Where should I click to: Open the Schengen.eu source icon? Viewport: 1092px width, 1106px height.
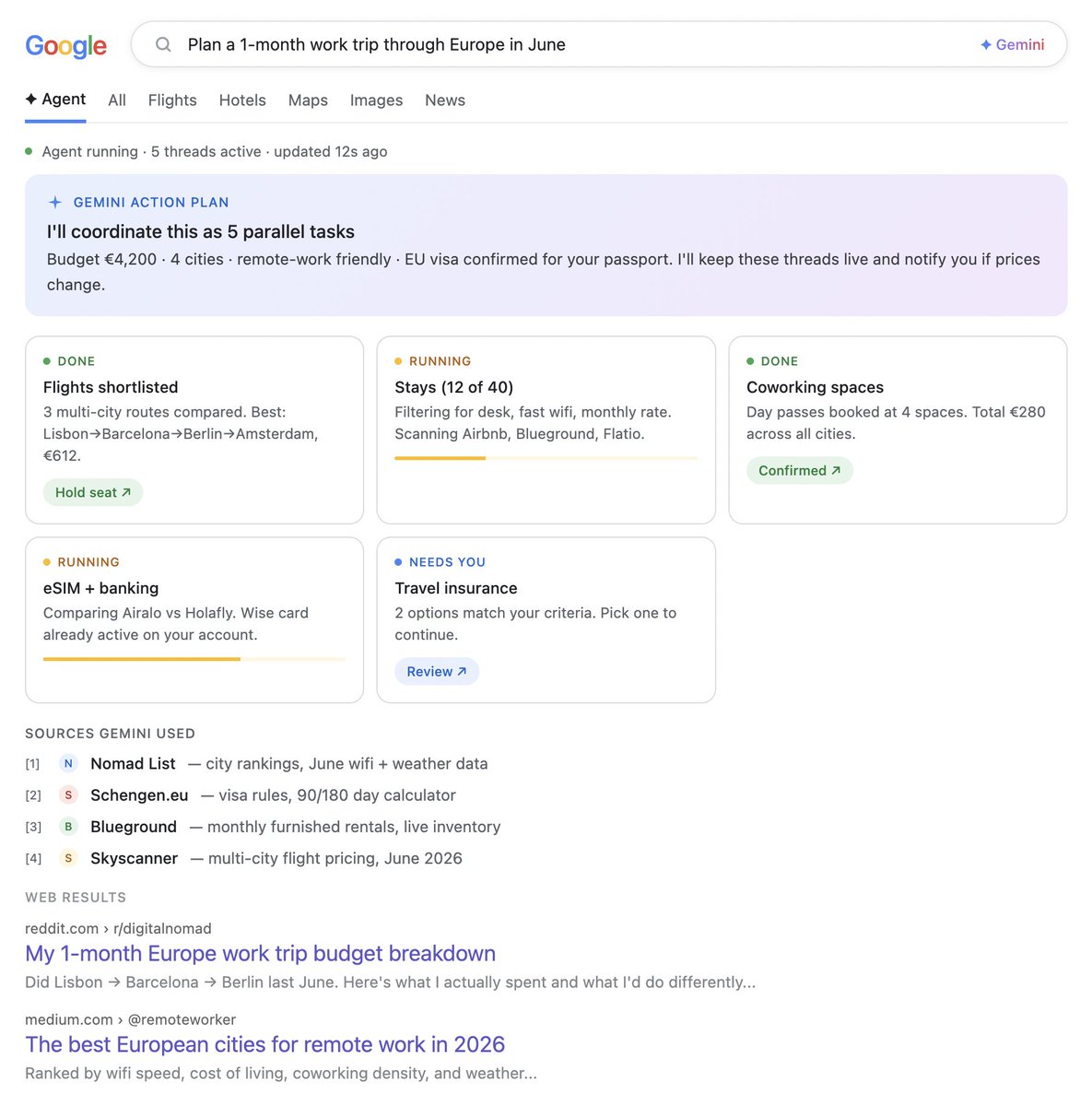68,794
